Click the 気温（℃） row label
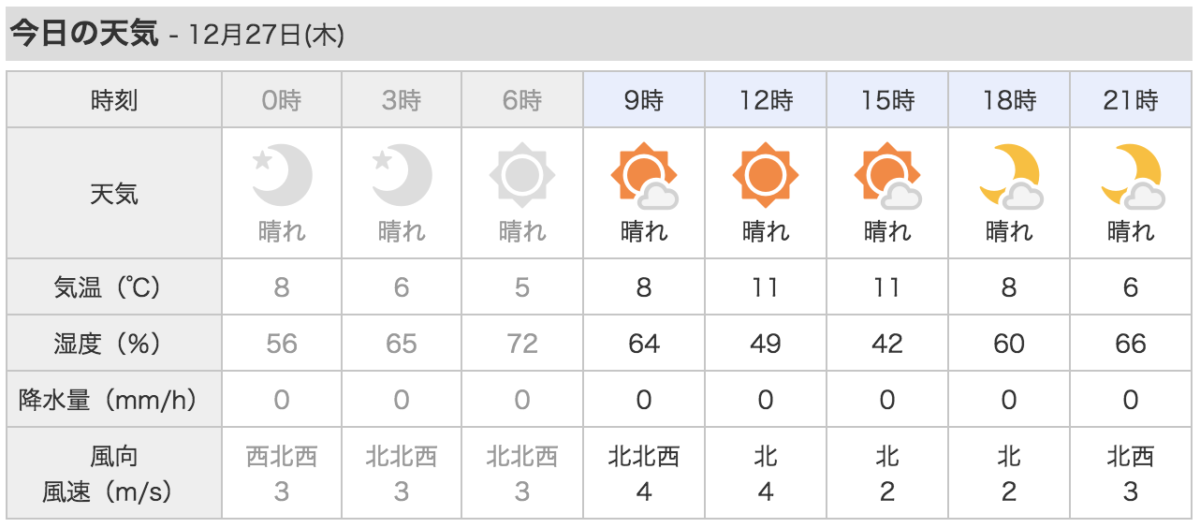1200x528 pixels. (x=114, y=288)
